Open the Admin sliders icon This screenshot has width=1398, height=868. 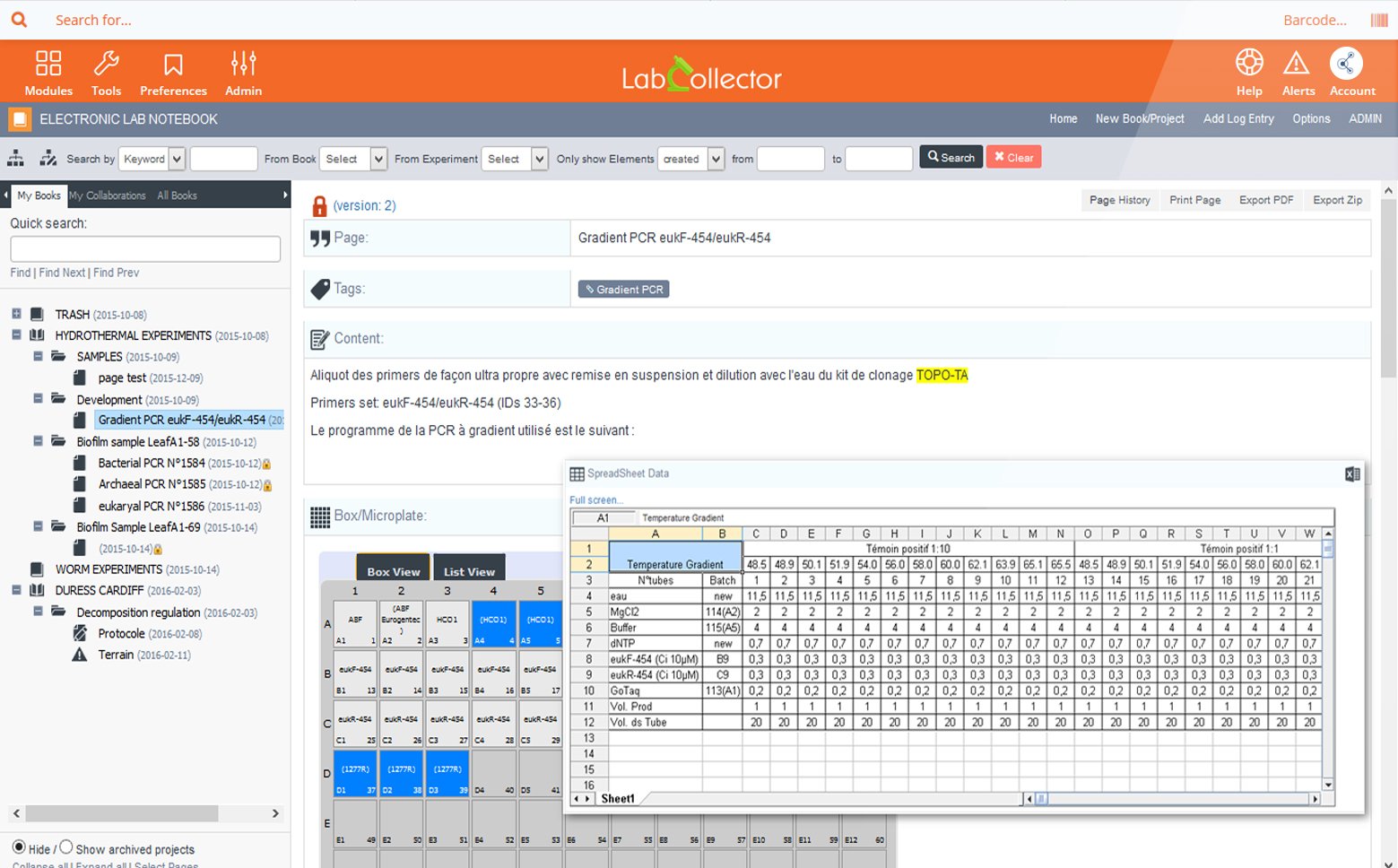pyautogui.click(x=243, y=63)
